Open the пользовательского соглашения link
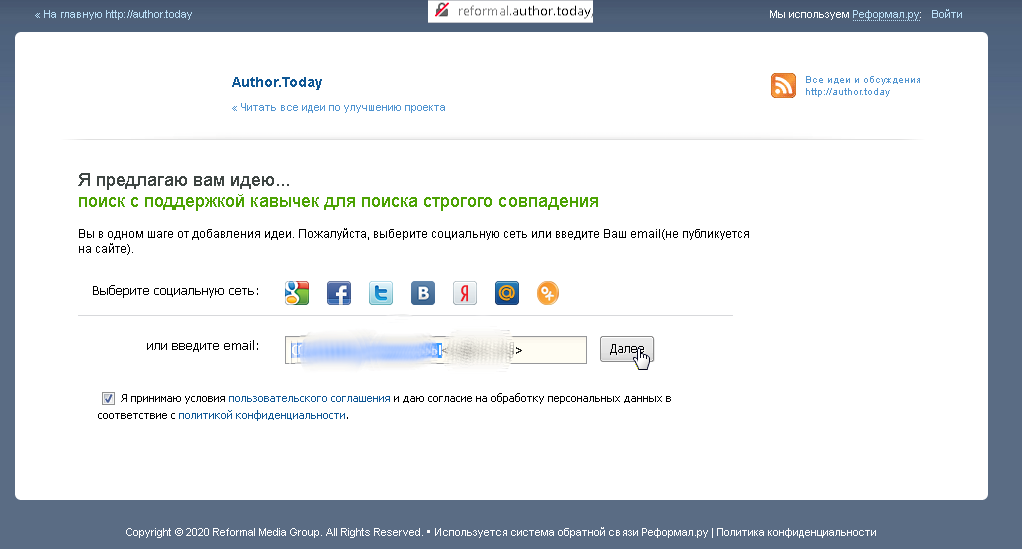 pyautogui.click(x=309, y=398)
